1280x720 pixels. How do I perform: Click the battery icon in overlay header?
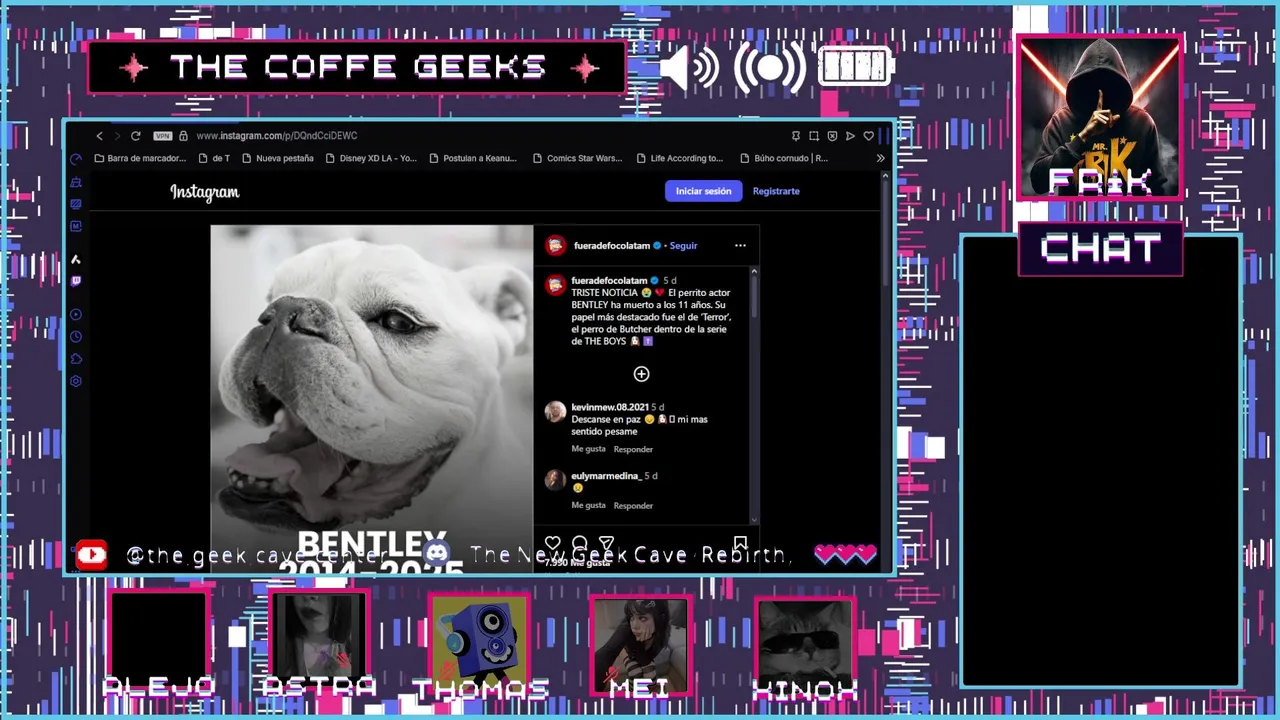pyautogui.click(x=856, y=67)
